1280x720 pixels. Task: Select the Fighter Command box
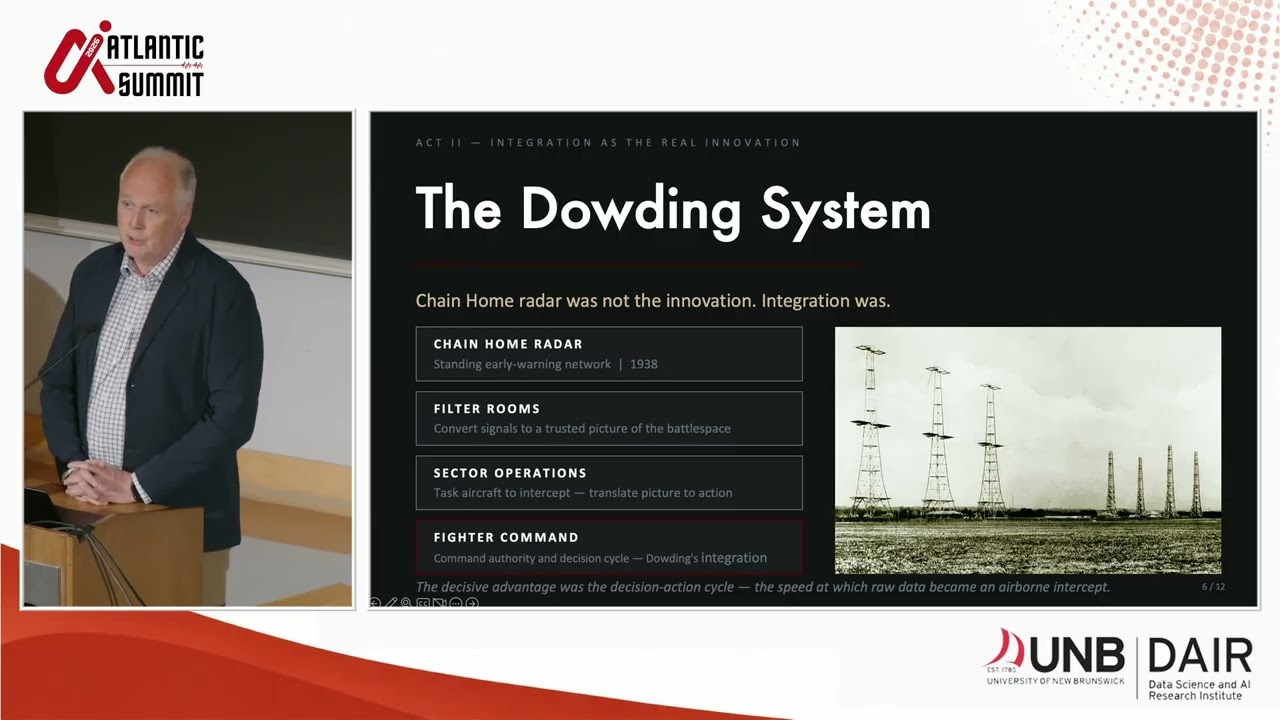coord(609,547)
